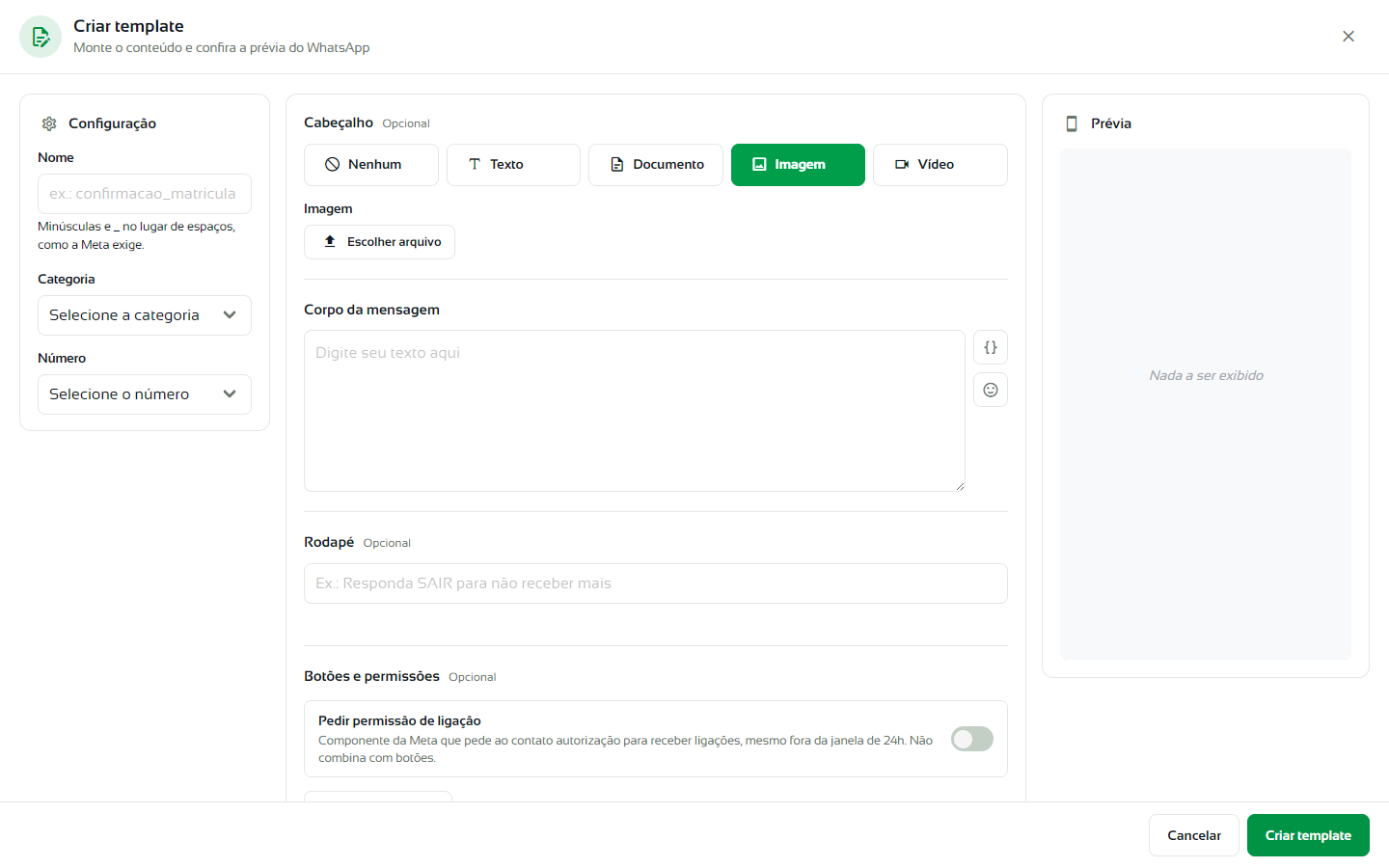Click the Cabeçalho section label
1389x868 pixels.
(x=339, y=122)
